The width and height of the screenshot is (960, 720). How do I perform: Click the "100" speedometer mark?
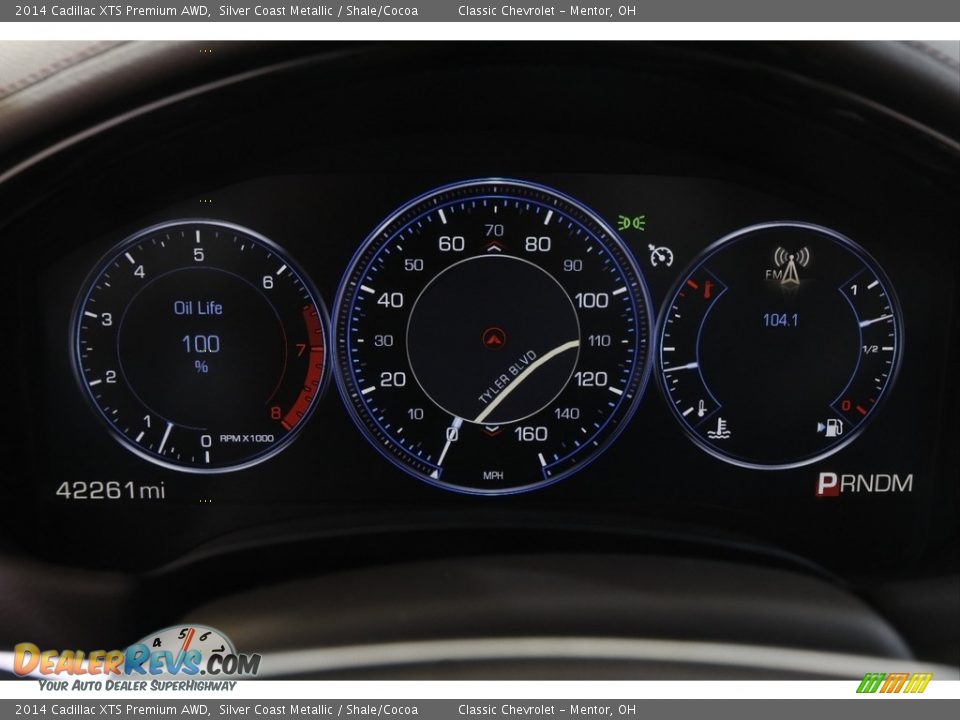(x=591, y=300)
